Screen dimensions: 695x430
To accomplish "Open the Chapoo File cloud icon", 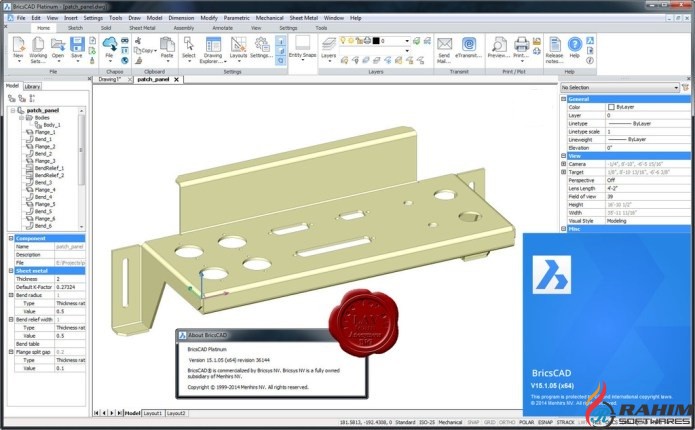I will tap(109, 44).
